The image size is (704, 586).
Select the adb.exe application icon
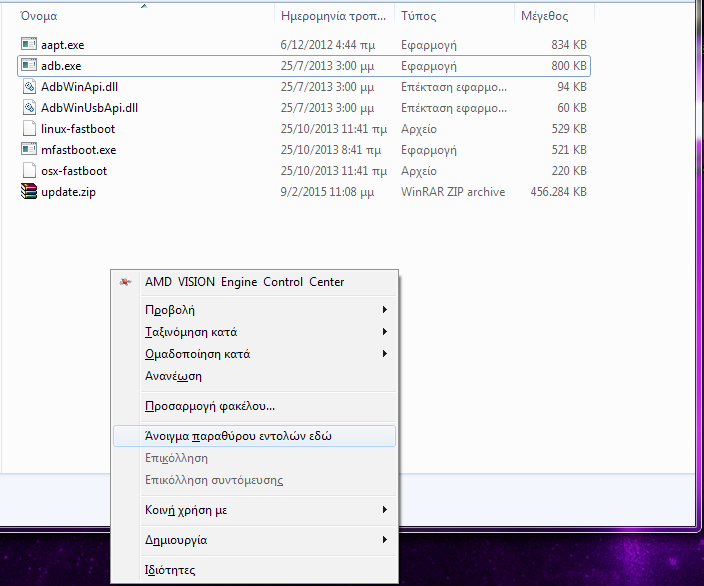(x=29, y=66)
